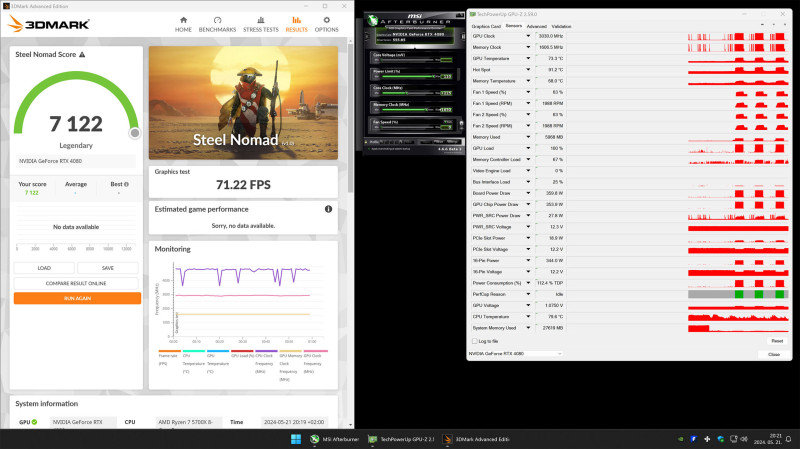Switch to 3DMark Advanced Edition taskbar button
Image resolution: width=800 pixels, height=449 pixels.
point(477,439)
